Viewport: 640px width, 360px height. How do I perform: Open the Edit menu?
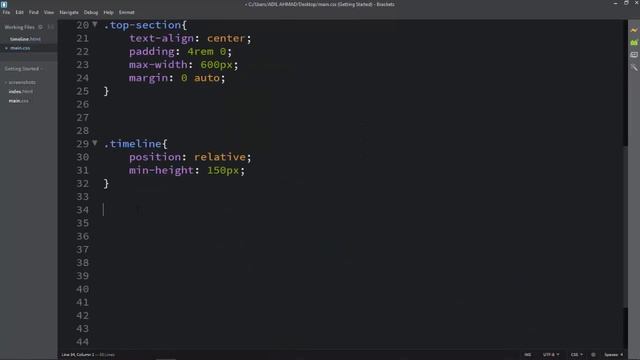point(19,12)
